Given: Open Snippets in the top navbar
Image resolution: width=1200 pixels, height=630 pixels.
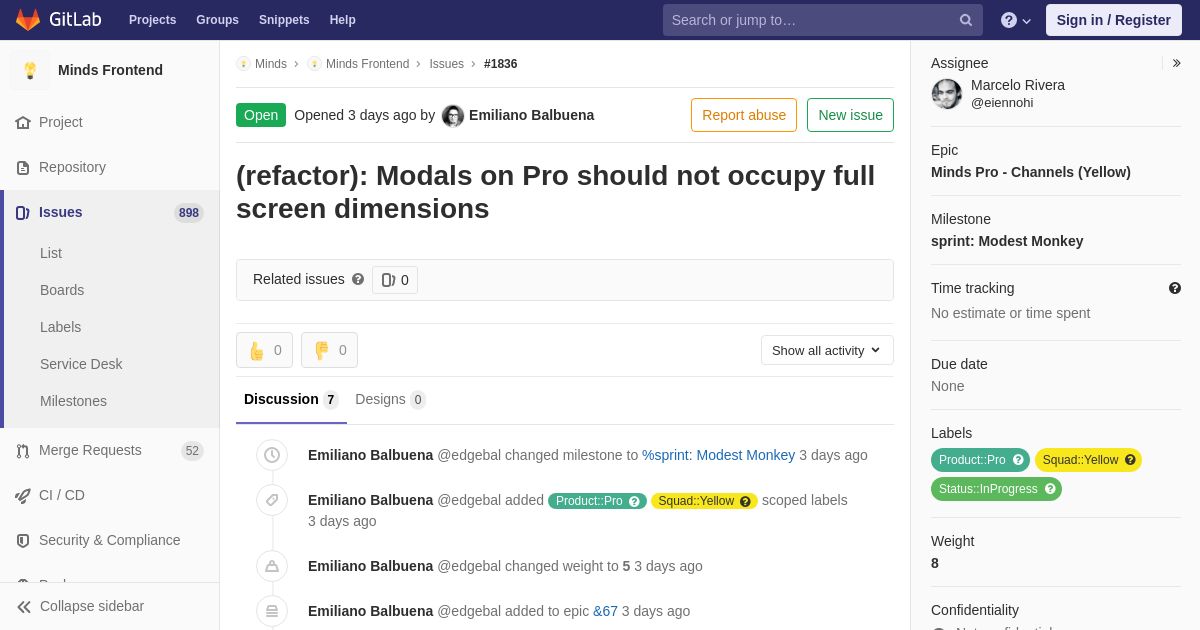Looking at the screenshot, I should click(x=284, y=20).
